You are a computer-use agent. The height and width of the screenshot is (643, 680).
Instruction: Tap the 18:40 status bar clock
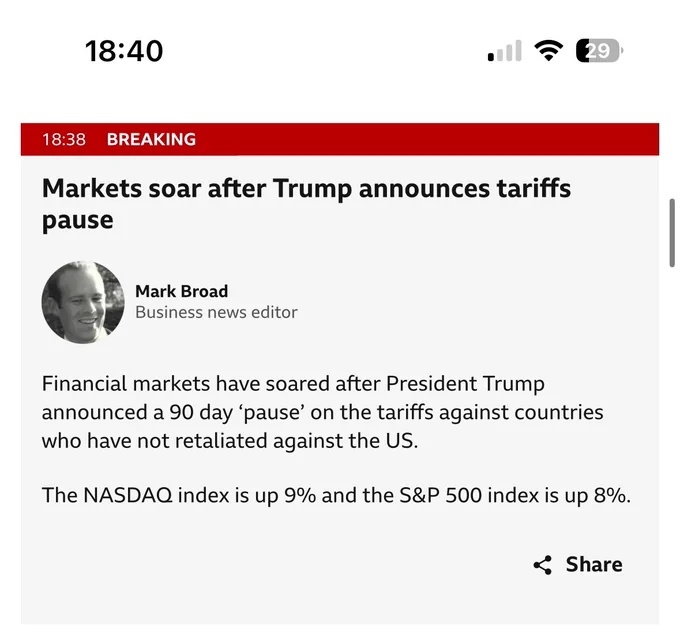pos(124,51)
